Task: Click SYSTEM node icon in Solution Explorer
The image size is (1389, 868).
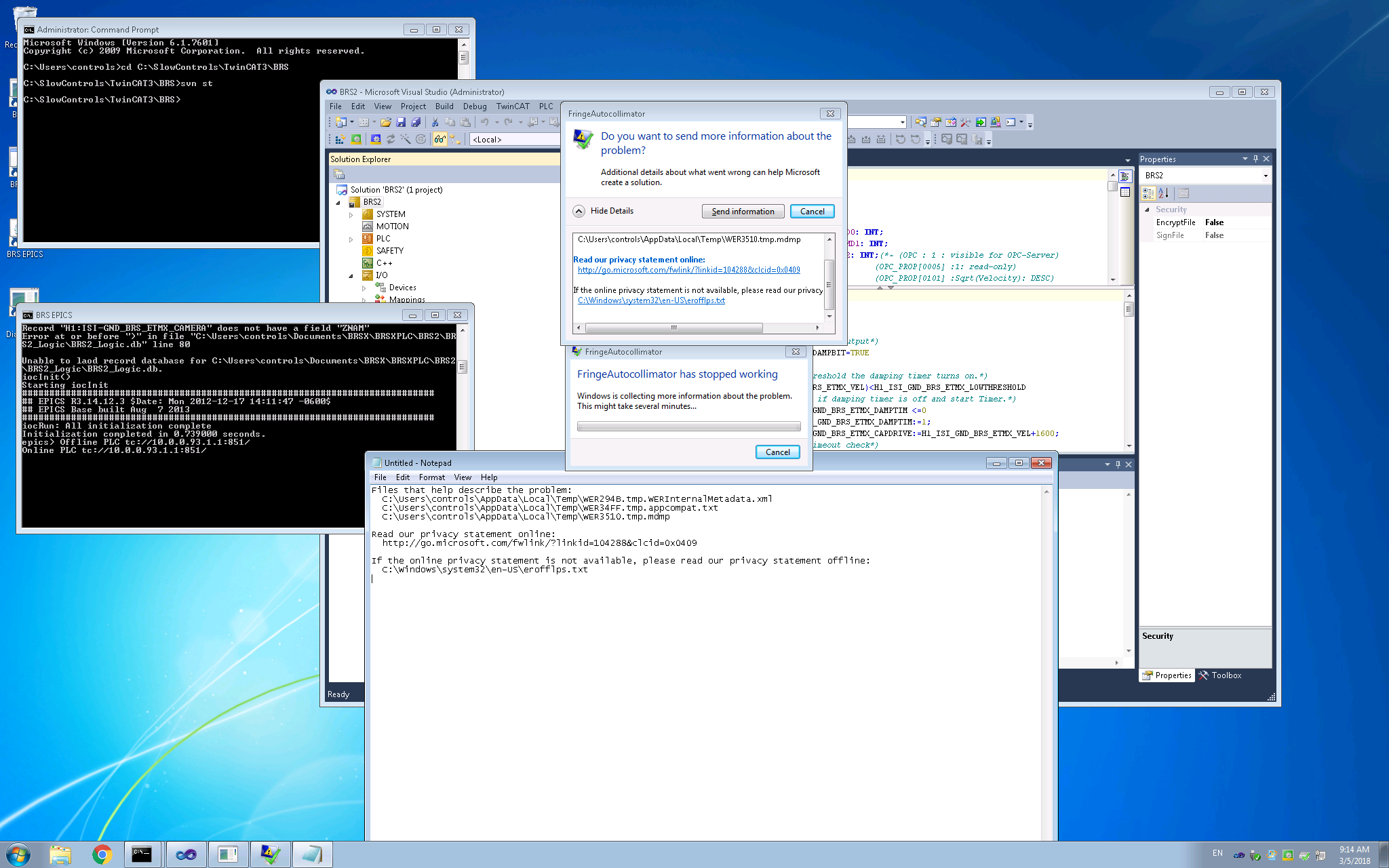Action: click(368, 214)
